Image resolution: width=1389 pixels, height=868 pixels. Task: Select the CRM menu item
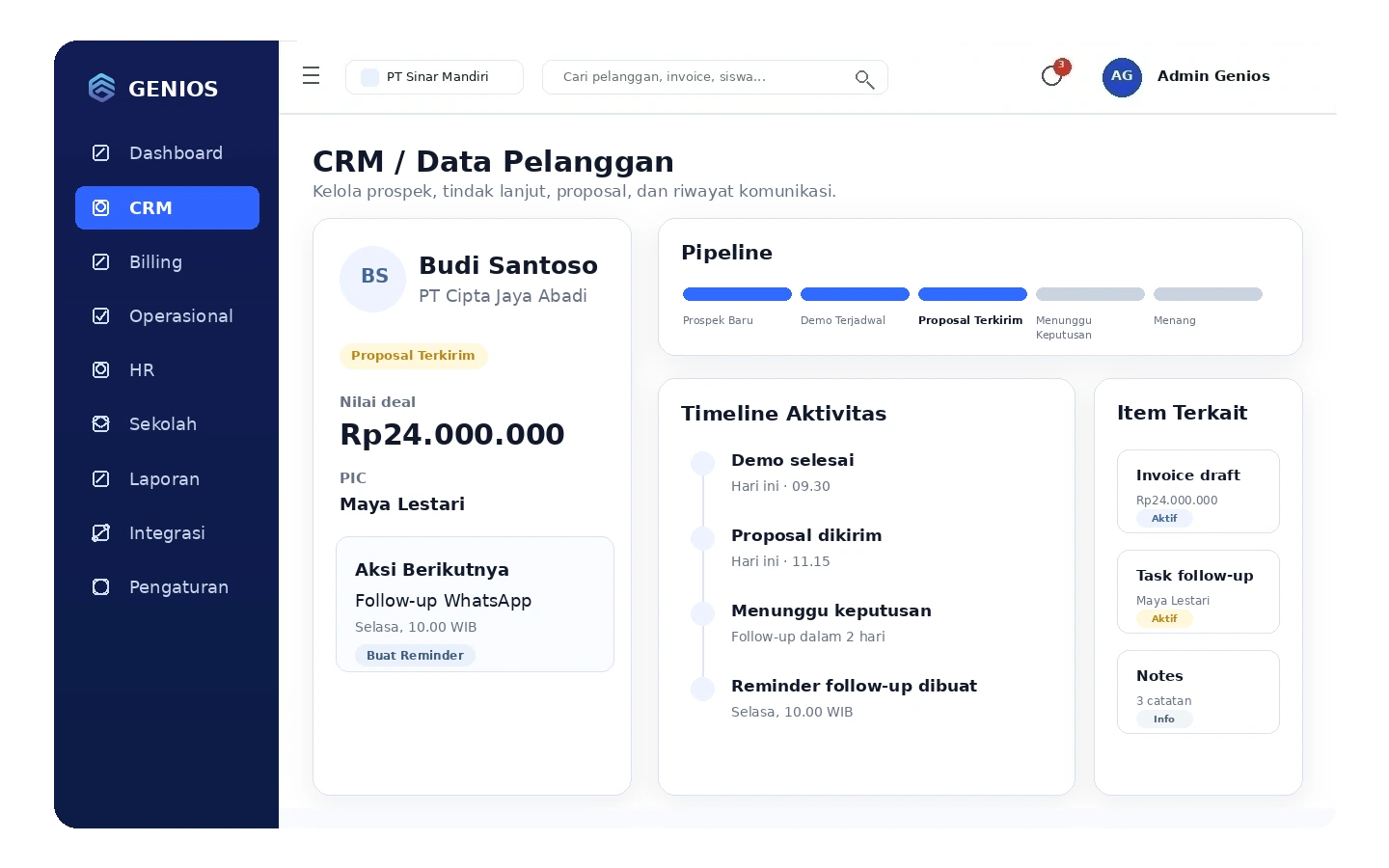click(x=167, y=207)
